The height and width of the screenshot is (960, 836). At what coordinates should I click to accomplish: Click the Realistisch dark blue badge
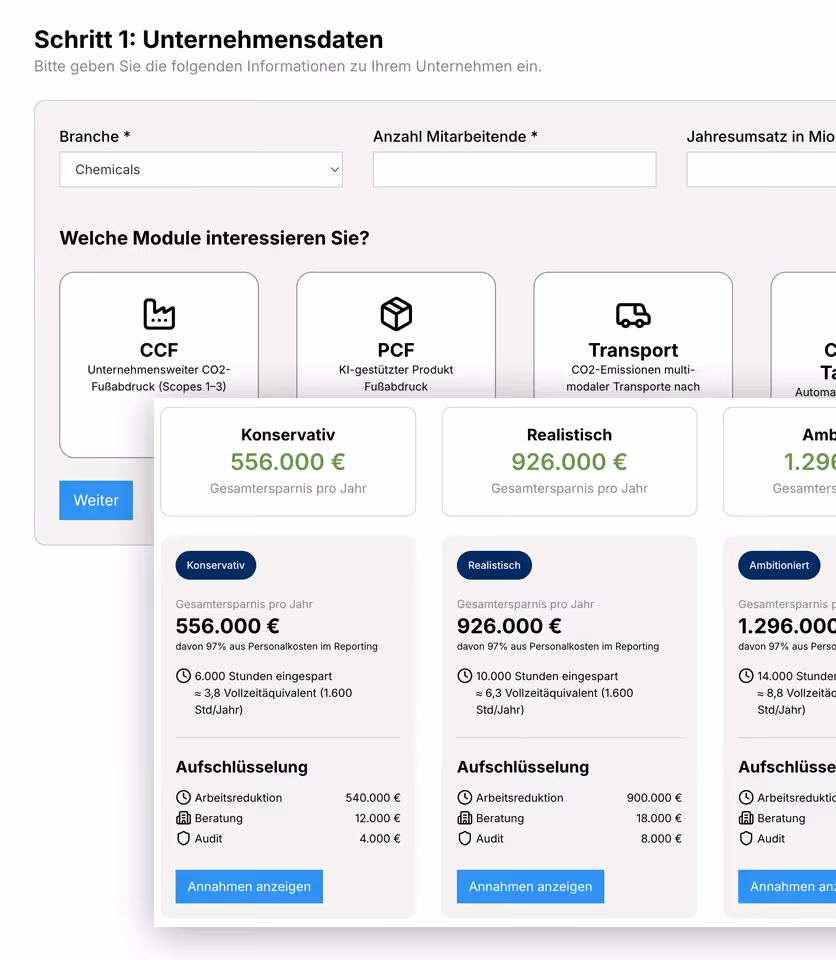point(494,565)
